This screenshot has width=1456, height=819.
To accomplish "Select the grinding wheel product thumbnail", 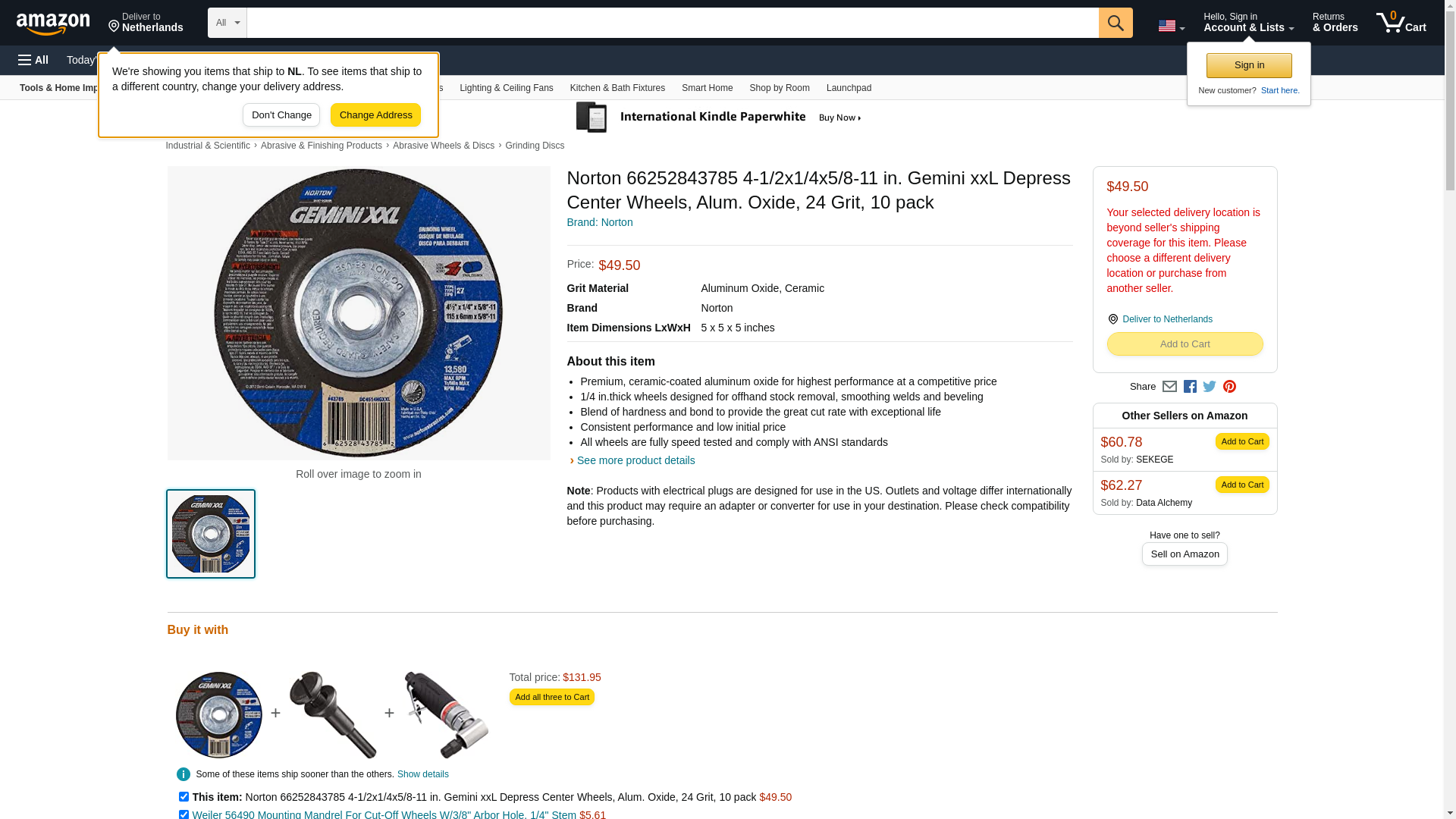I will 211,534.
